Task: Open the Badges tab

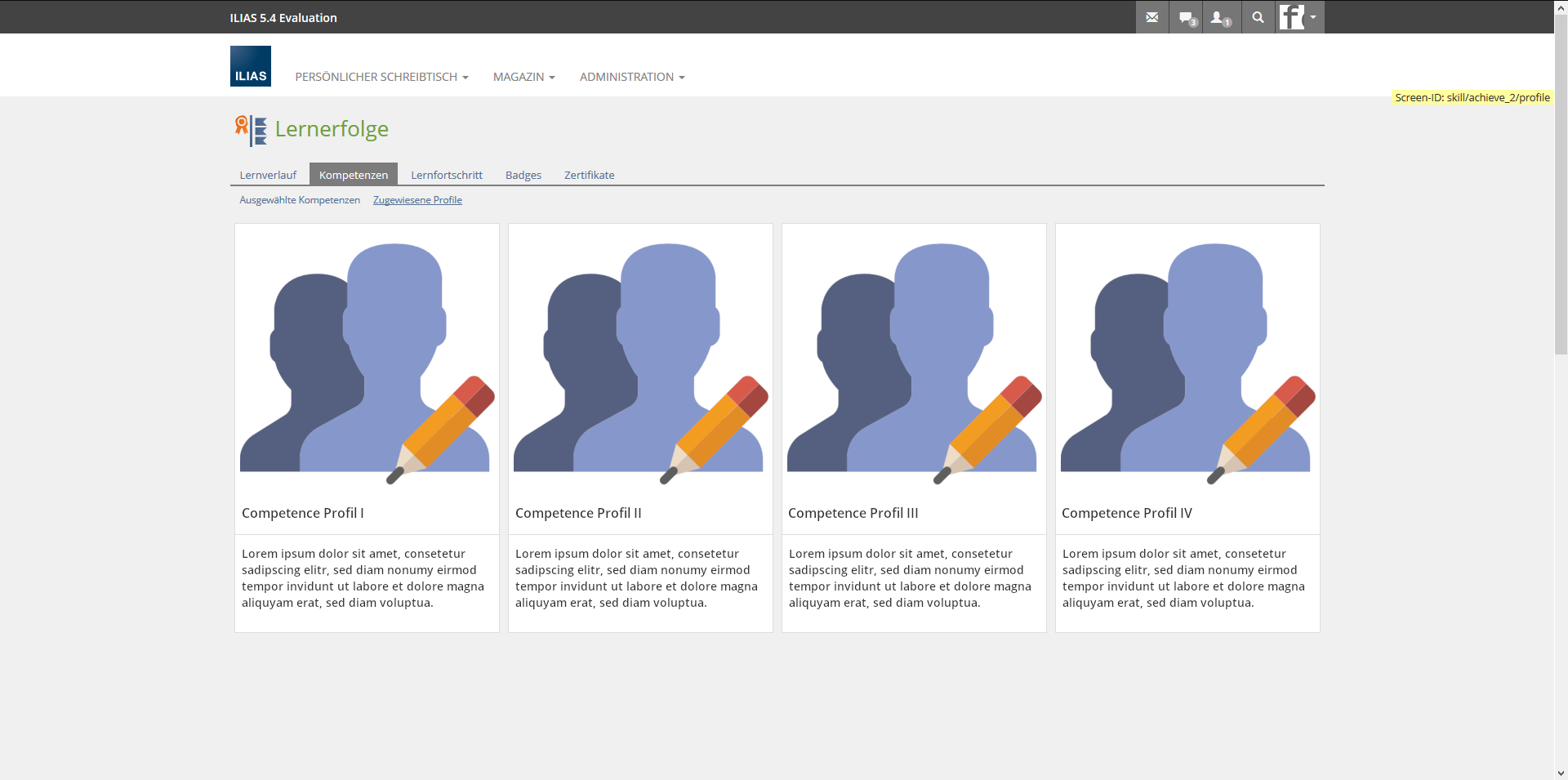Action: [523, 175]
